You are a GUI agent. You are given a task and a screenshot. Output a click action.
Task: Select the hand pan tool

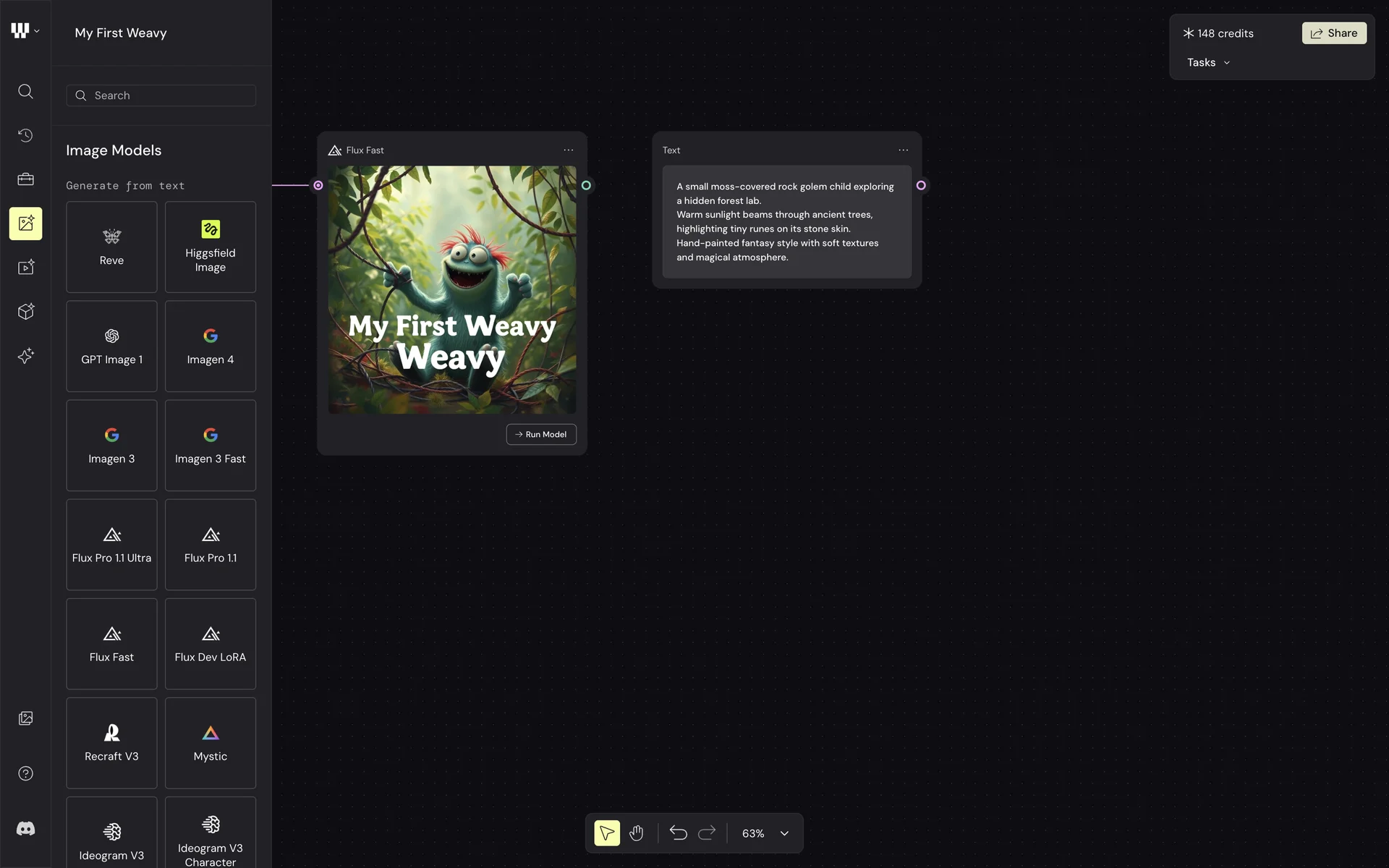pyautogui.click(x=636, y=833)
